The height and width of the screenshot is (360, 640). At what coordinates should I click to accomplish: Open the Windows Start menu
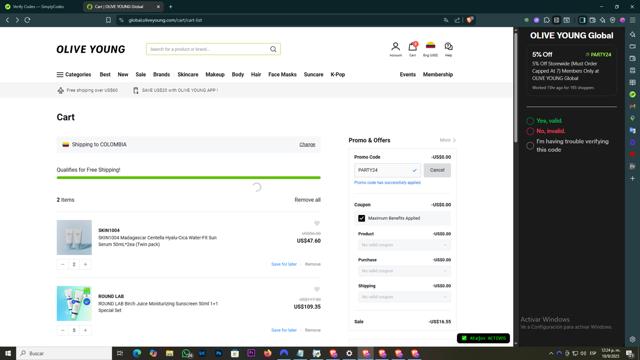[8, 353]
